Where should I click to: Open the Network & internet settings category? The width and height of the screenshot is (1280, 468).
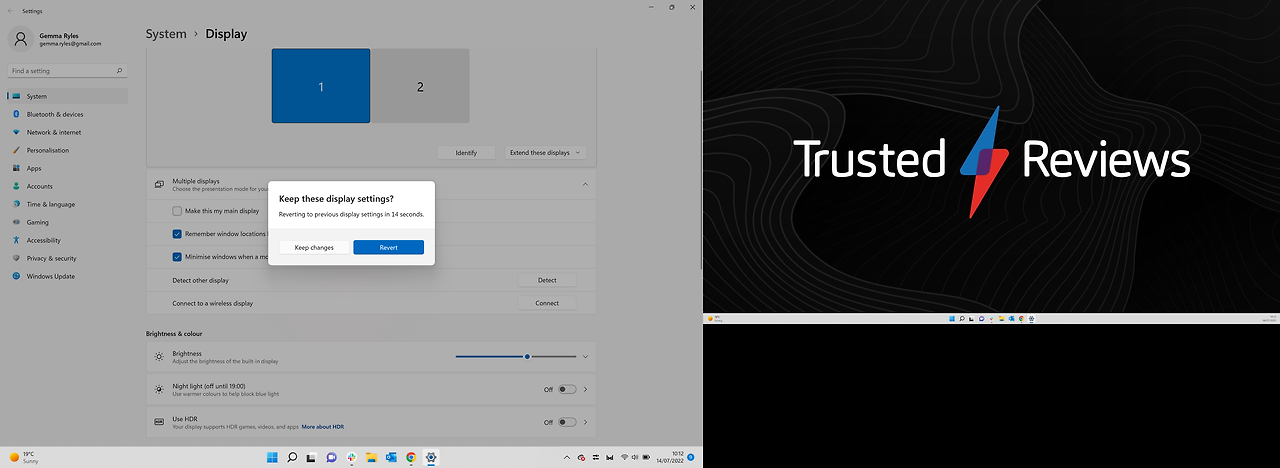coord(68,132)
